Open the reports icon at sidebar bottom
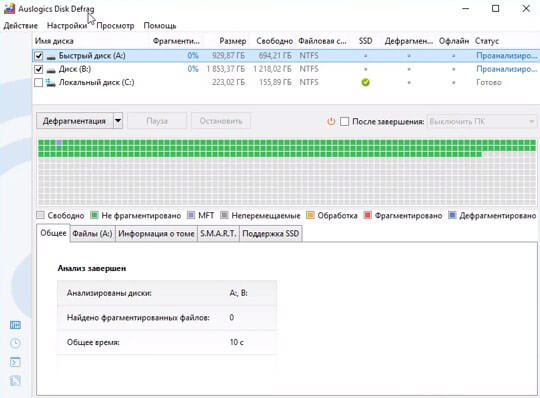Viewport: 540px width, 398px height. coord(15,381)
